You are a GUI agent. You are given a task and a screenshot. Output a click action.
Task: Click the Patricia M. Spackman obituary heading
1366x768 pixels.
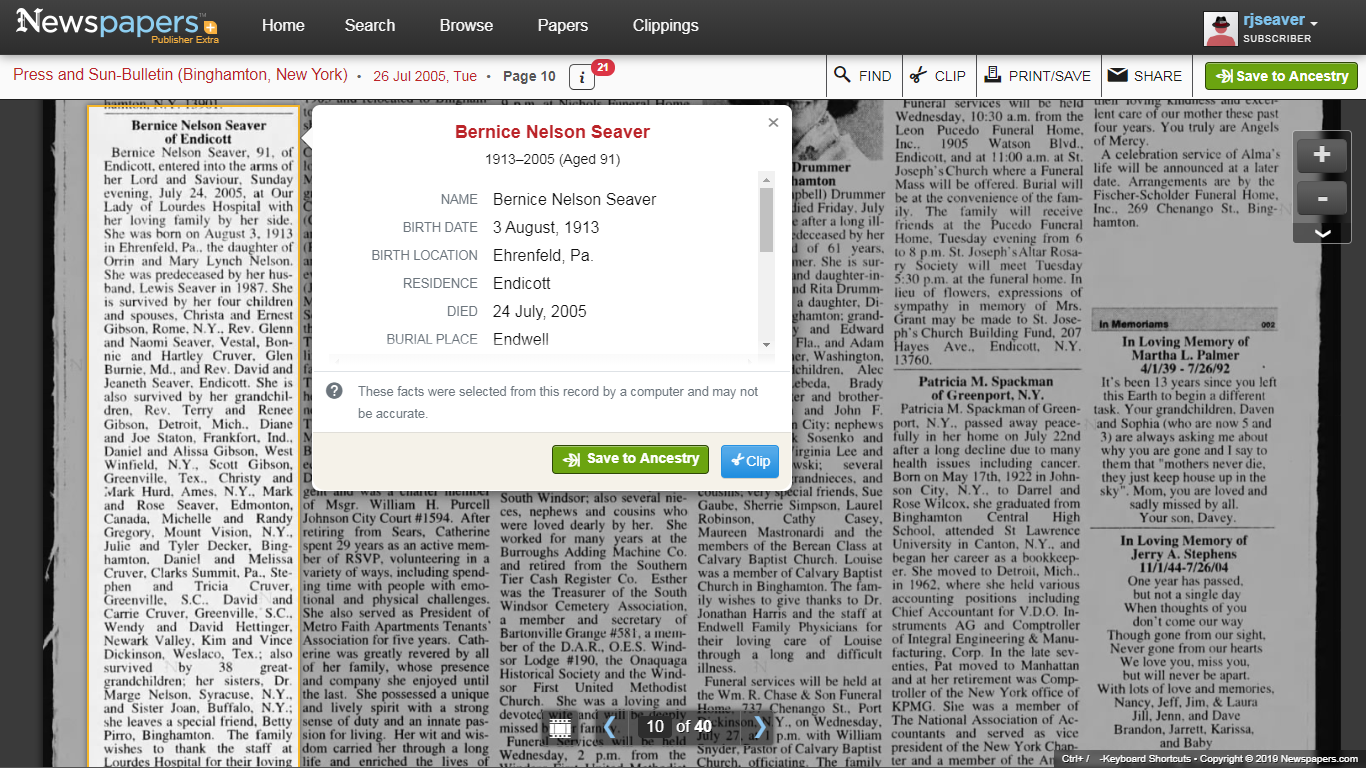(985, 388)
